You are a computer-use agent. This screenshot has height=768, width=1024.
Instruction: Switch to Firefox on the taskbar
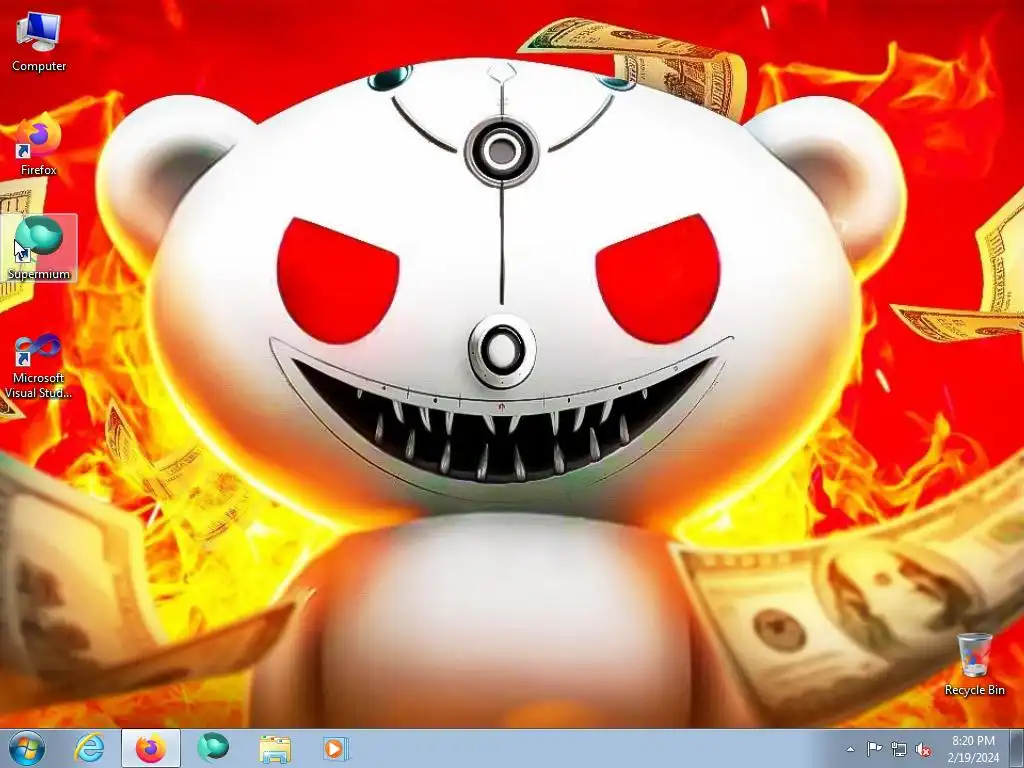pyautogui.click(x=151, y=748)
